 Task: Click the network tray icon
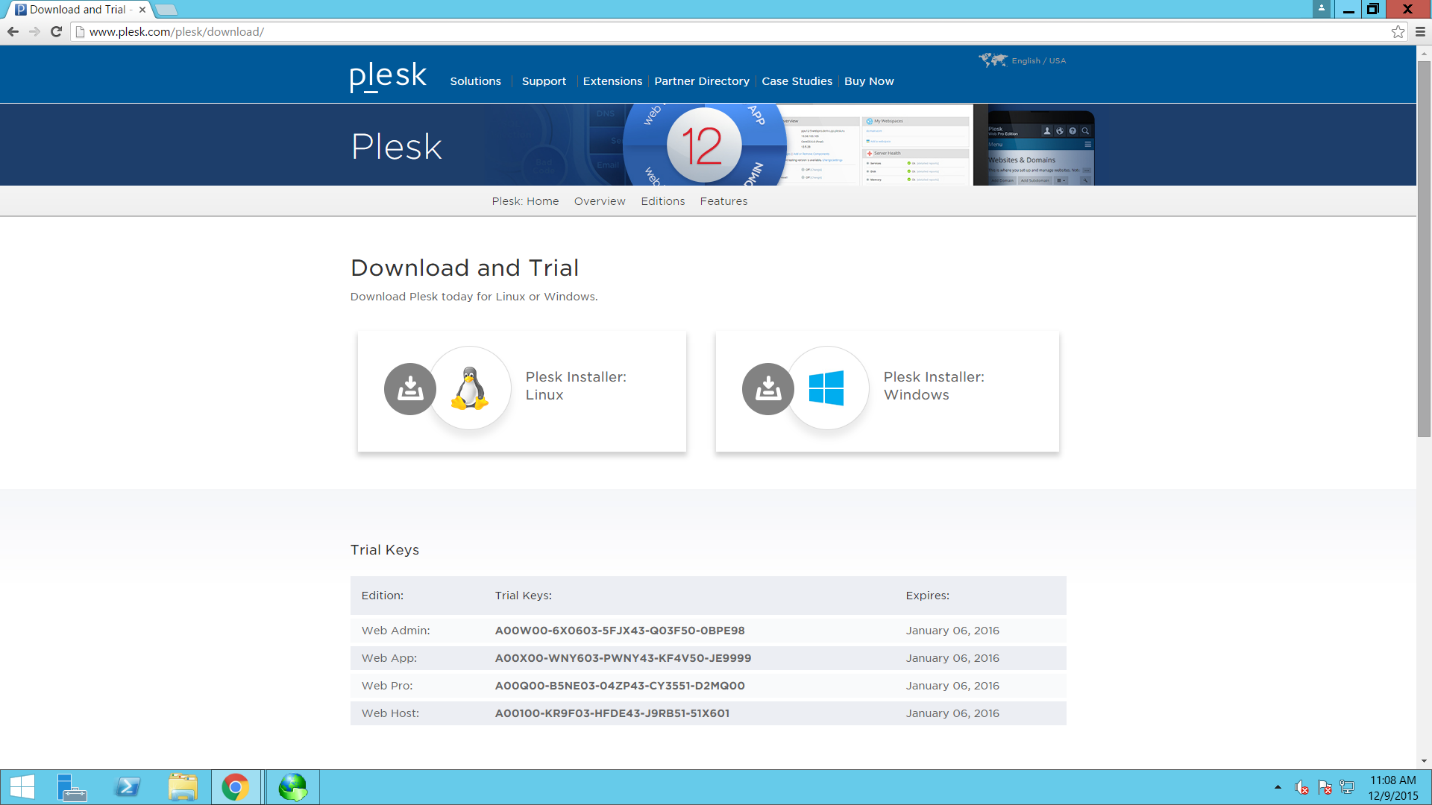click(1347, 788)
